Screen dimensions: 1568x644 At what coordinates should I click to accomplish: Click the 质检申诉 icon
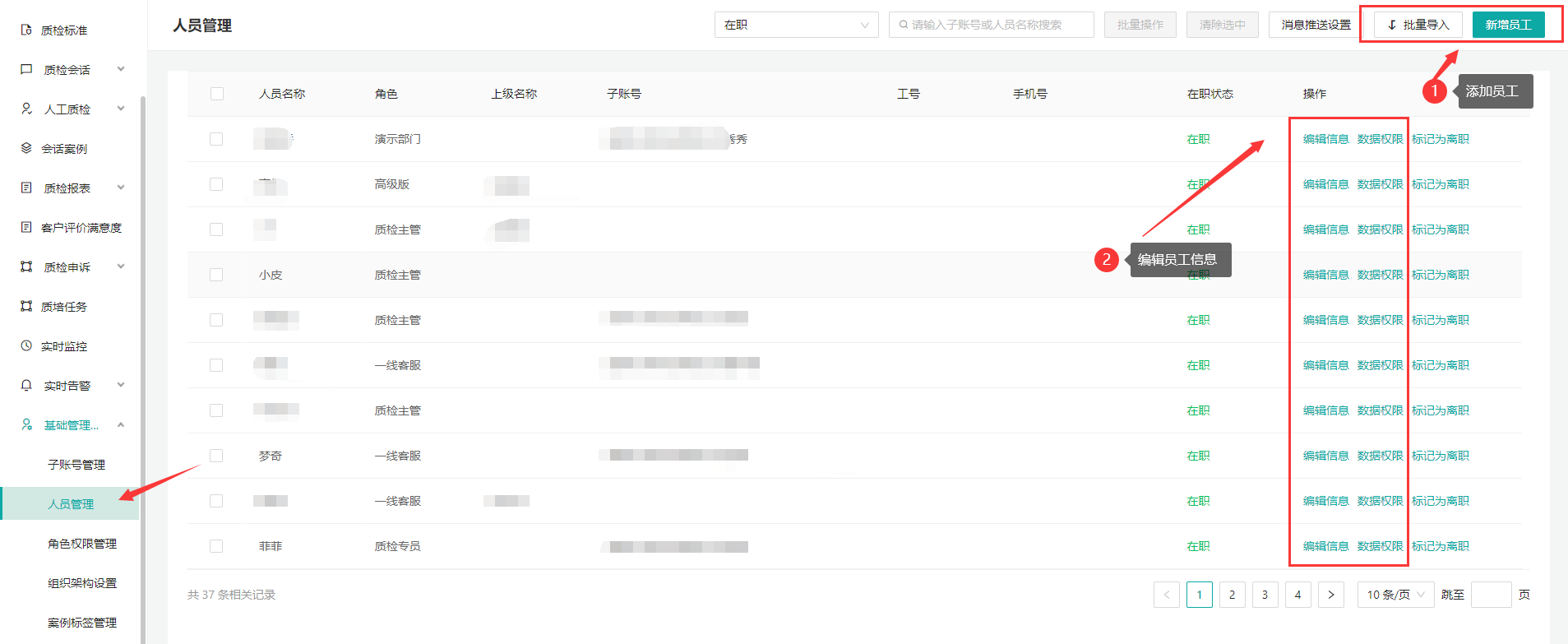coord(26,266)
